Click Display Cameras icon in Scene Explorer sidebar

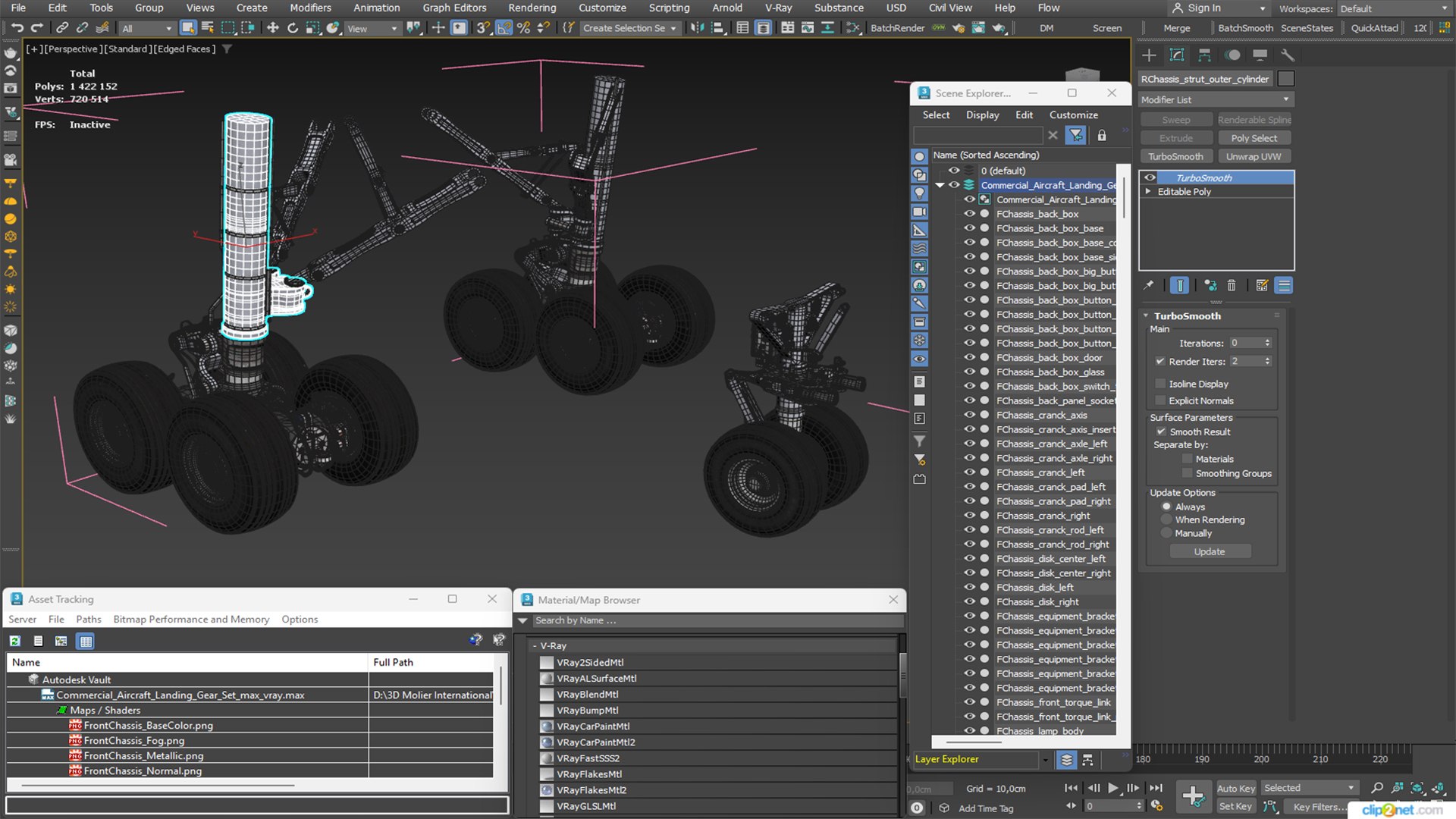click(919, 212)
